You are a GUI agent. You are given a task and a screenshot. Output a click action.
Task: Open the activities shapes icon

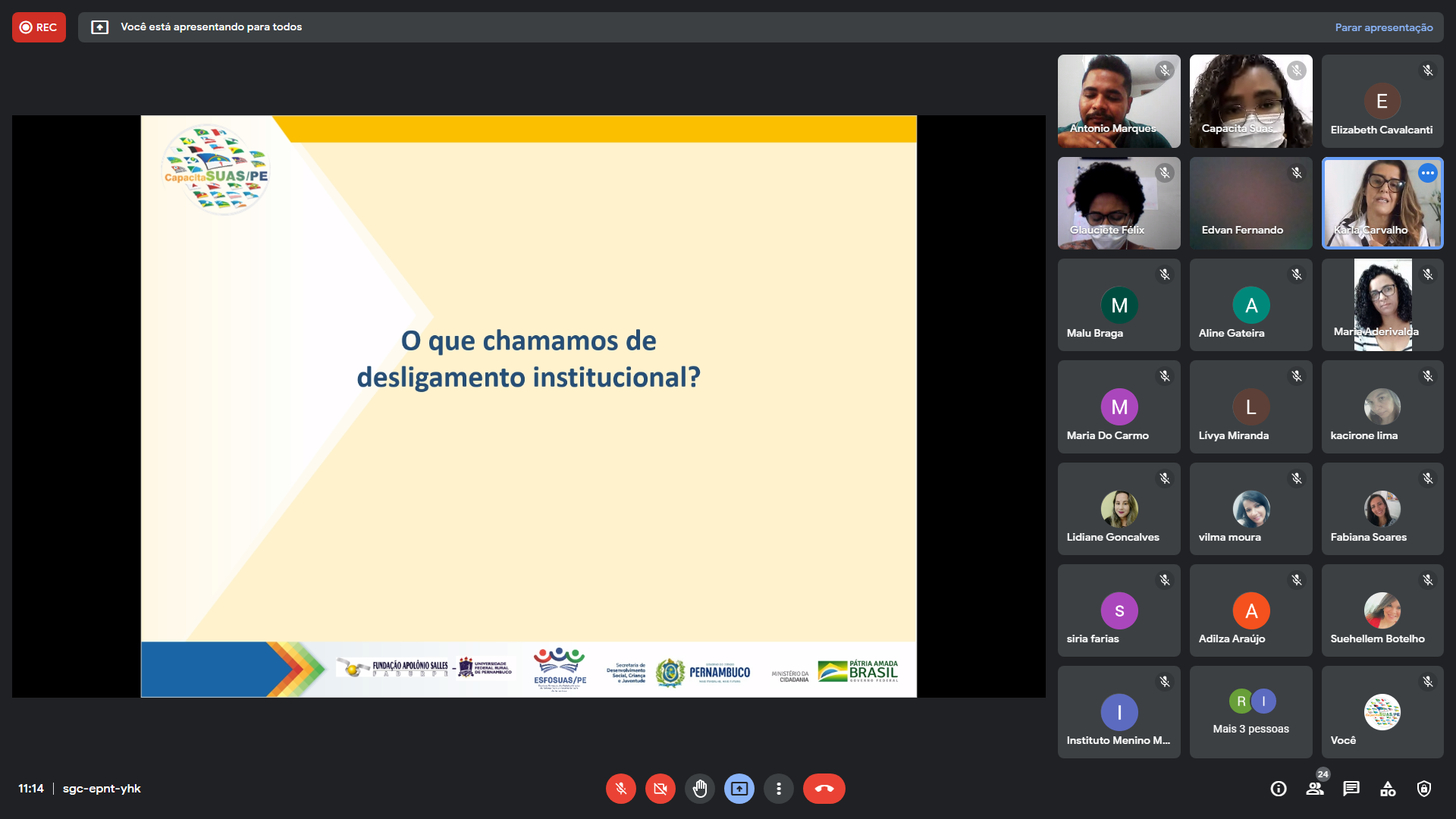[1388, 789]
